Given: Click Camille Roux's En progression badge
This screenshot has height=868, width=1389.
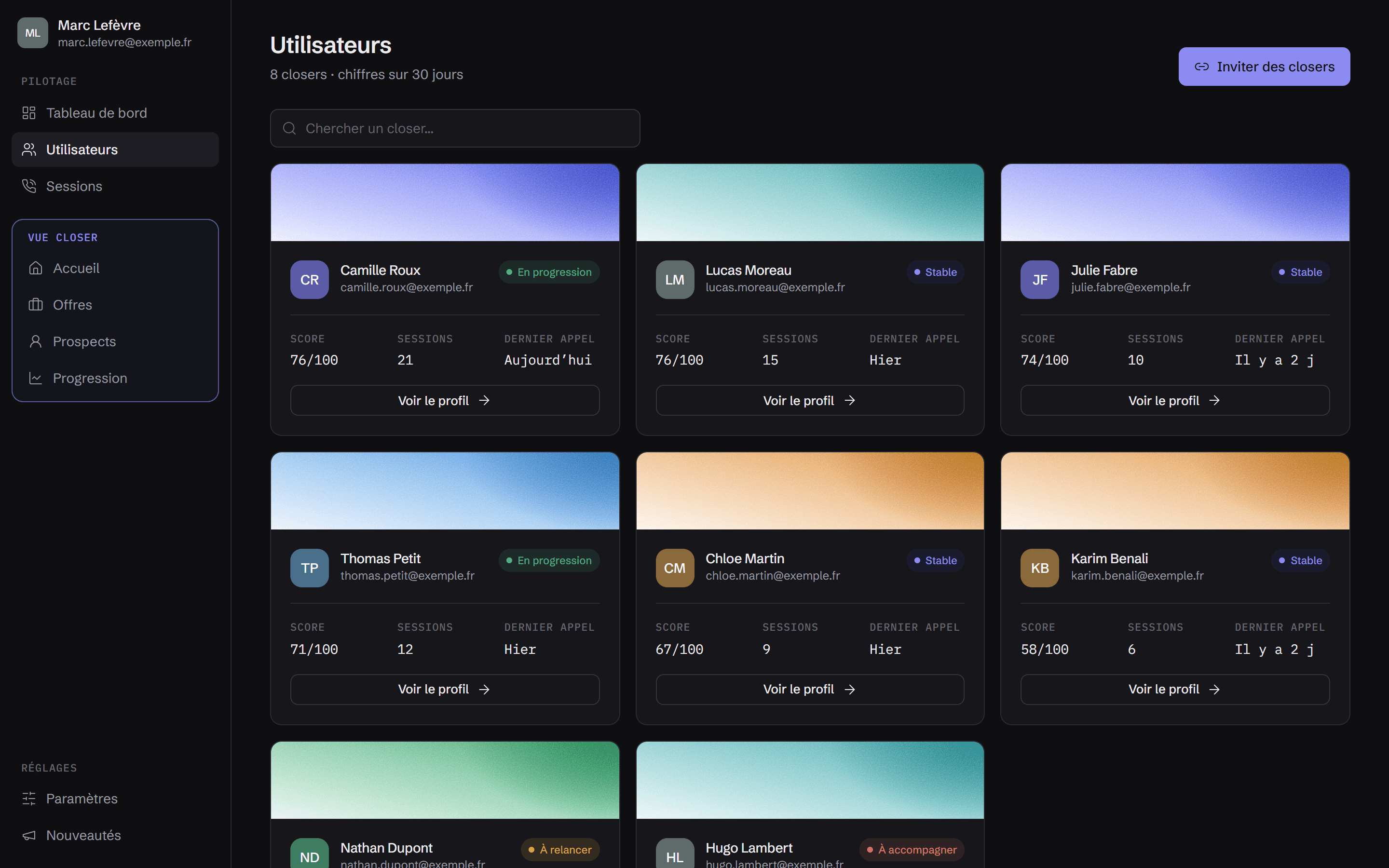Looking at the screenshot, I should 549,272.
